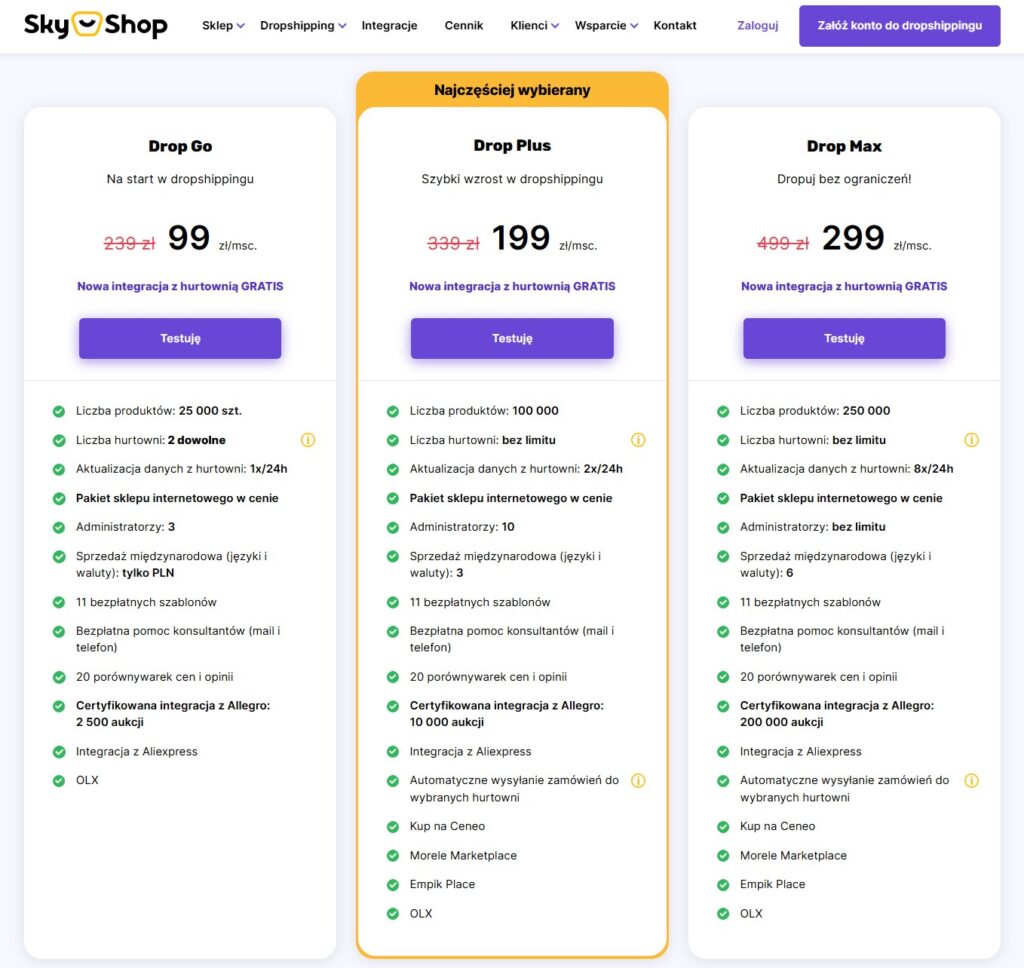Select Cennik in the navigation bar
The image size is (1024, 968).
coord(463,26)
